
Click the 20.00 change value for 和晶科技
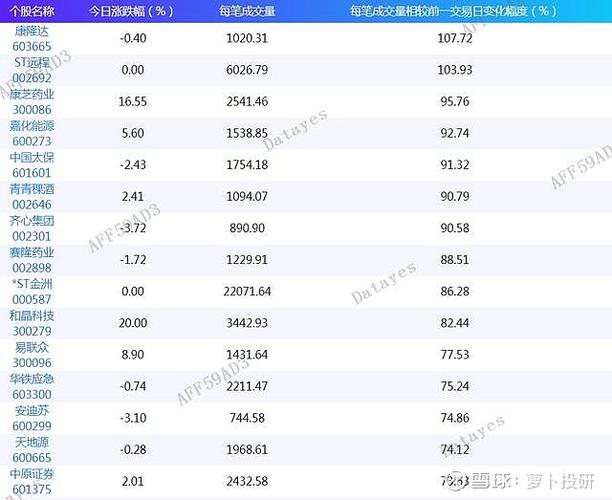tap(133, 323)
